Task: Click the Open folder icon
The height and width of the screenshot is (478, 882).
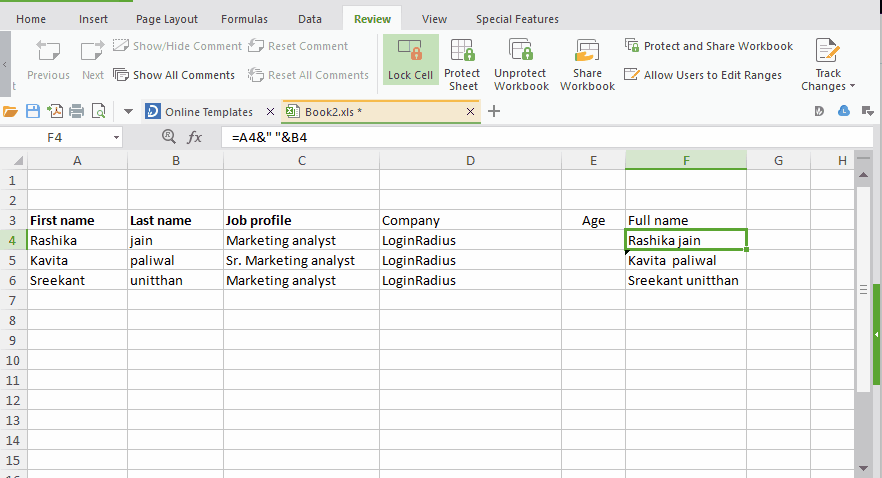Action: 11,111
